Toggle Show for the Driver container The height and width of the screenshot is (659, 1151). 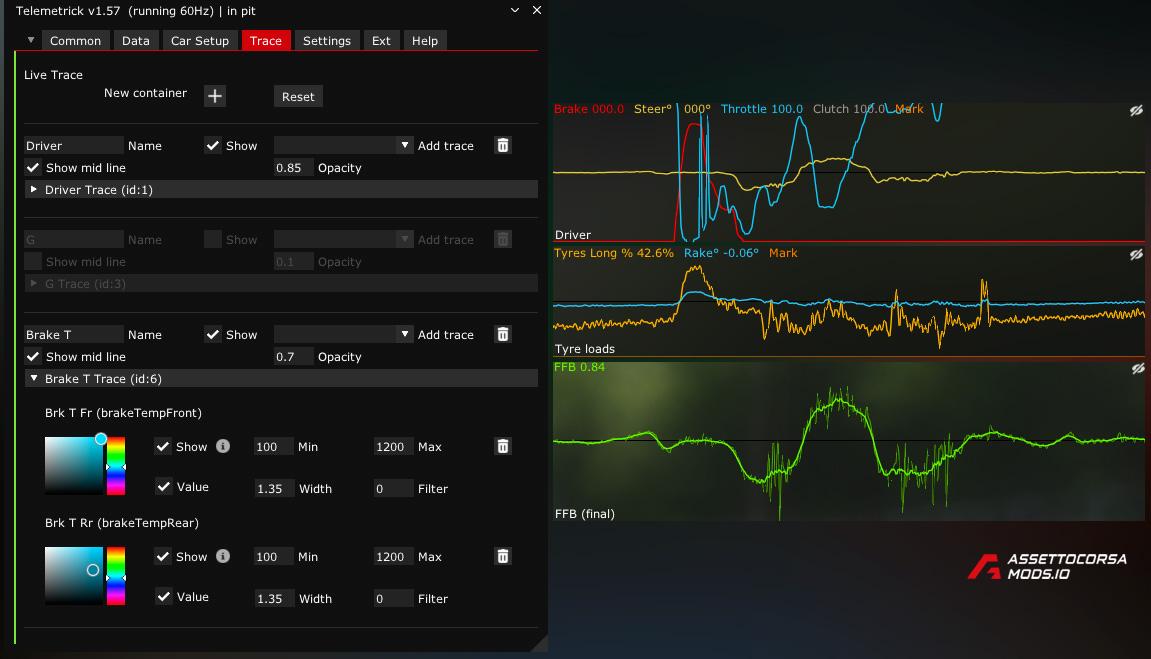pos(213,145)
